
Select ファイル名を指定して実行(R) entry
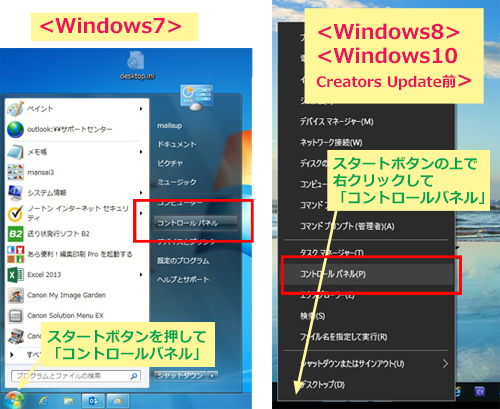pos(344,337)
